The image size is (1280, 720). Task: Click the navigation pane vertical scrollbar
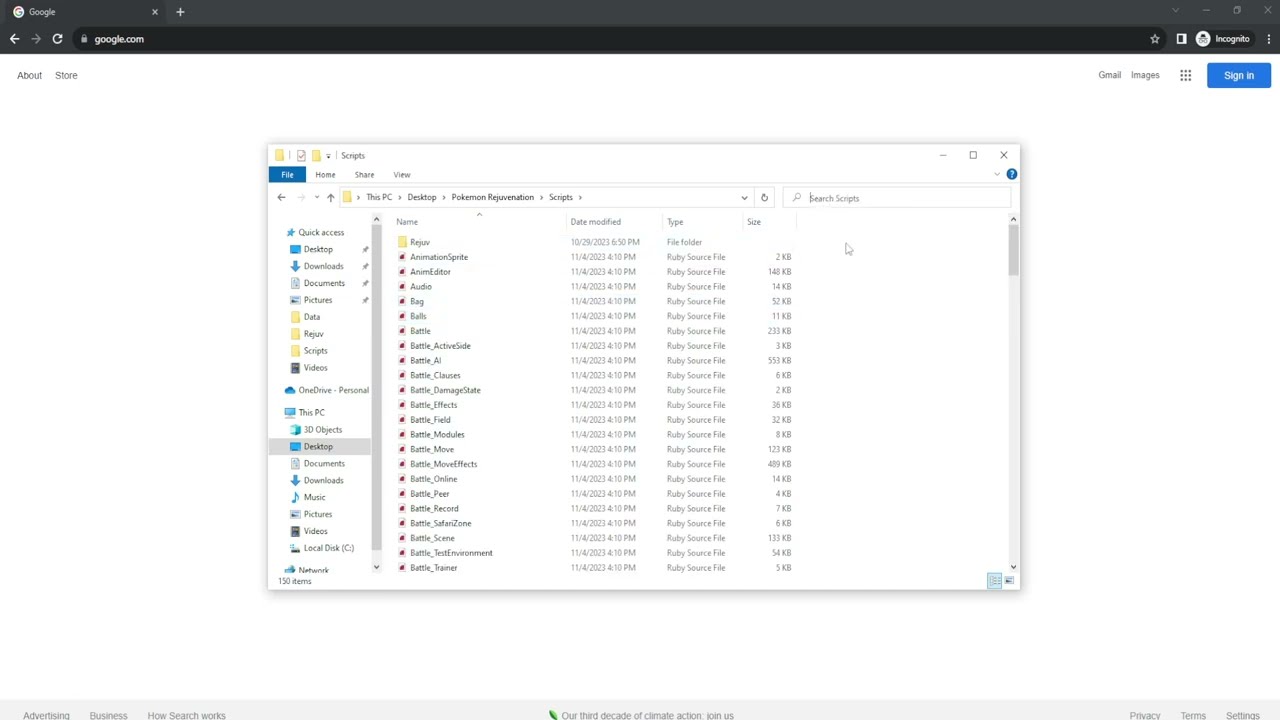[x=376, y=388]
